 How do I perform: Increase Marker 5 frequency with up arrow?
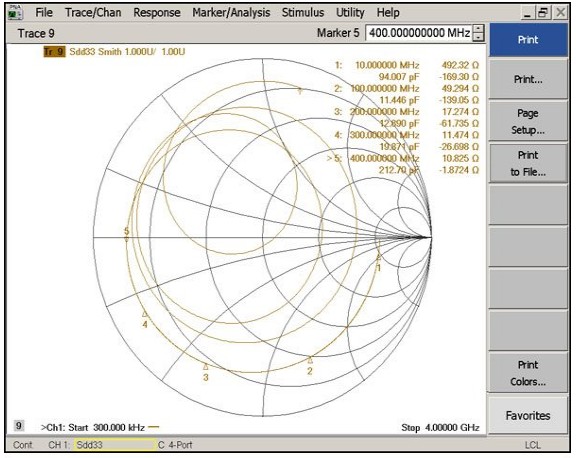coord(478,29)
